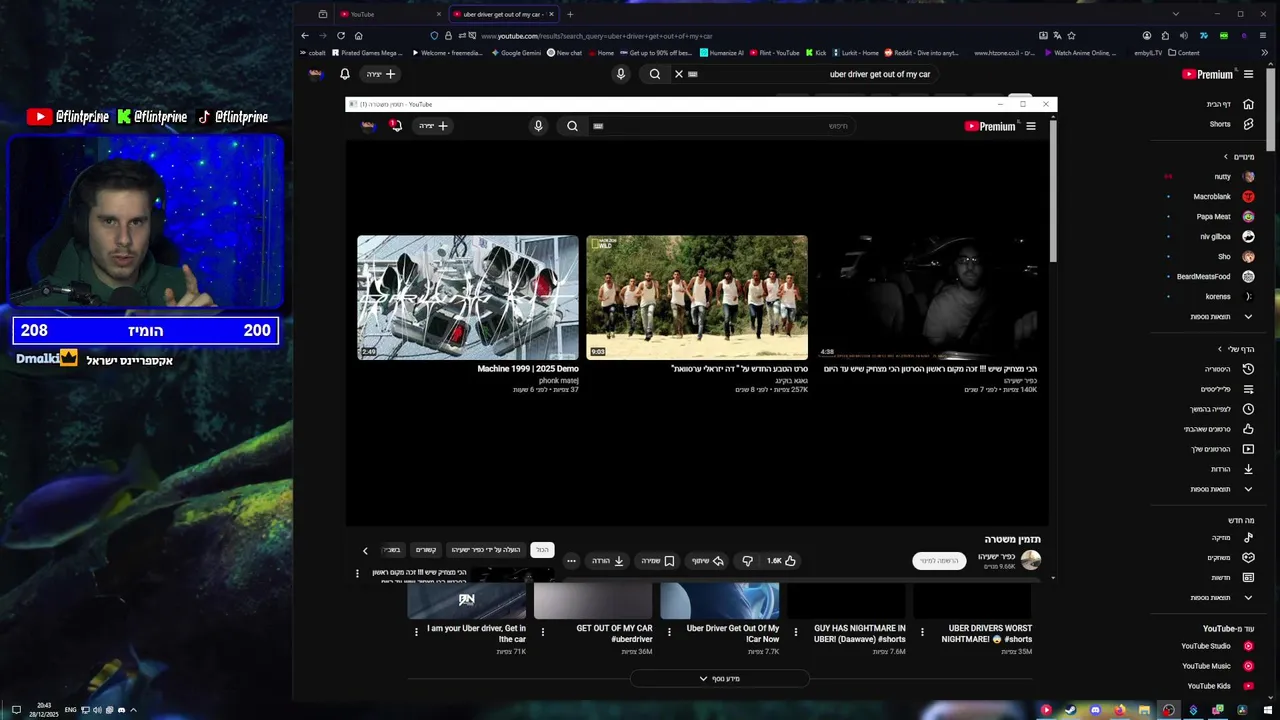1280x720 pixels.
Task: Click microphone icon in front YouTube popup
Action: pyautogui.click(x=538, y=126)
